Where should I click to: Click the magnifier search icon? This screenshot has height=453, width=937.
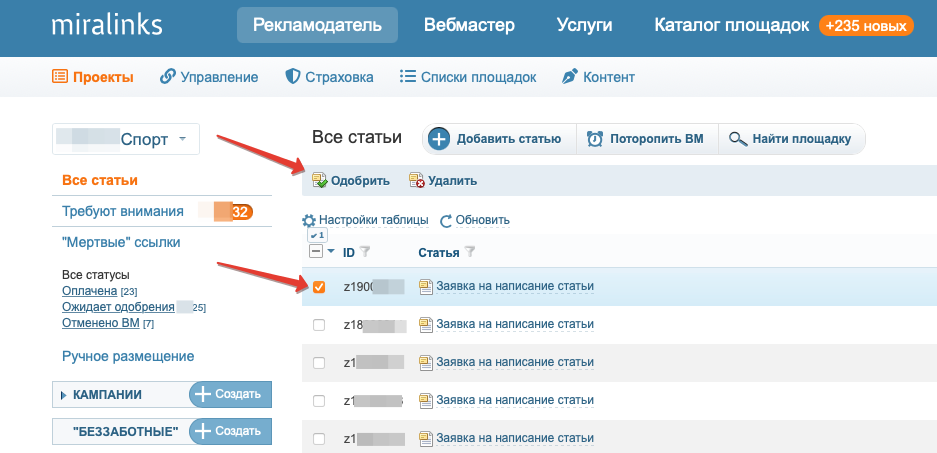738,140
